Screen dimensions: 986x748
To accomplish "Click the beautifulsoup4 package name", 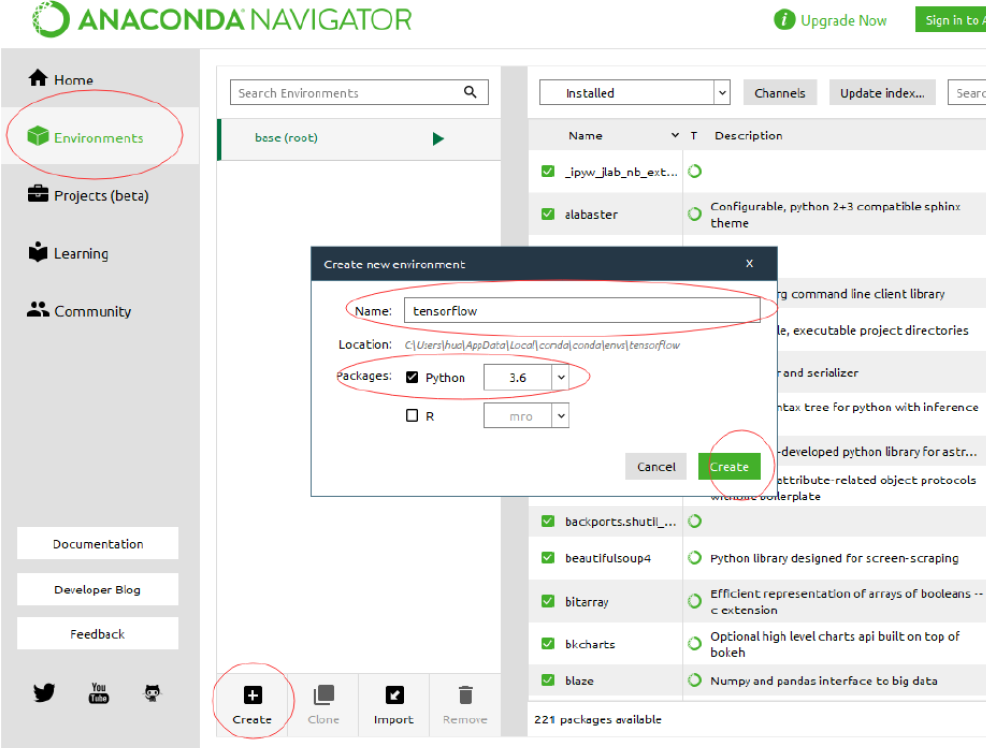I will pyautogui.click(x=607, y=558).
